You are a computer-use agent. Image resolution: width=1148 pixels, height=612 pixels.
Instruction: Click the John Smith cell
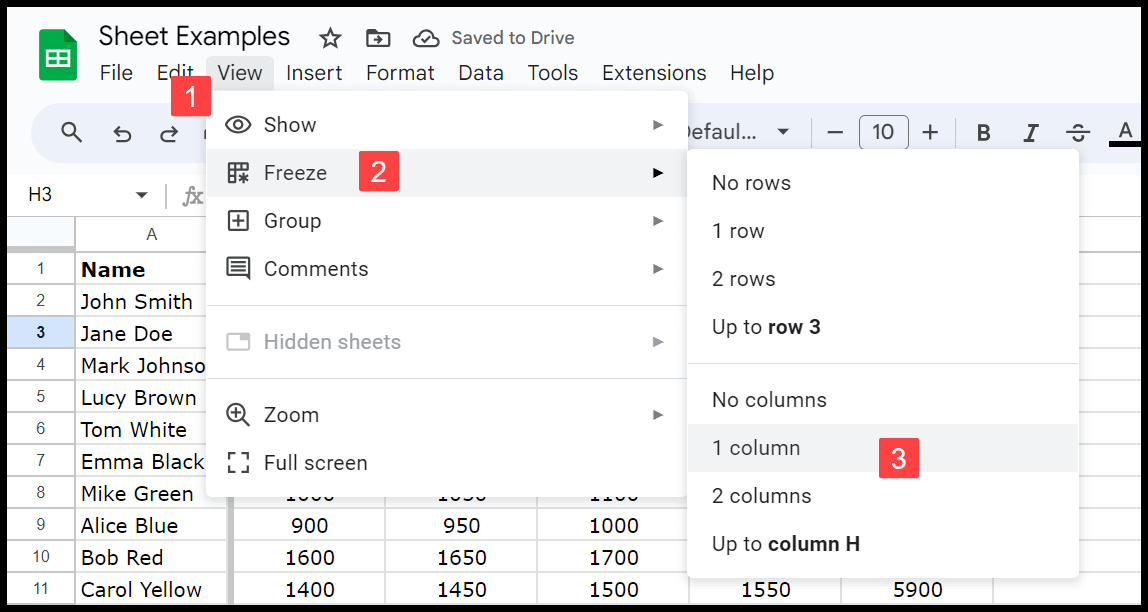[x=141, y=301]
